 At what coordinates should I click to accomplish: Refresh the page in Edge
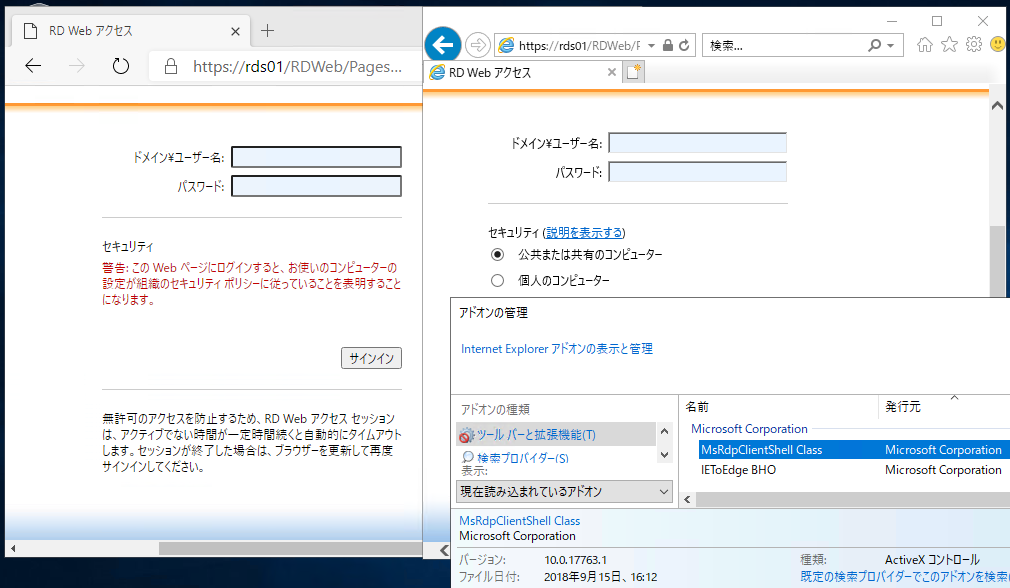[120, 66]
